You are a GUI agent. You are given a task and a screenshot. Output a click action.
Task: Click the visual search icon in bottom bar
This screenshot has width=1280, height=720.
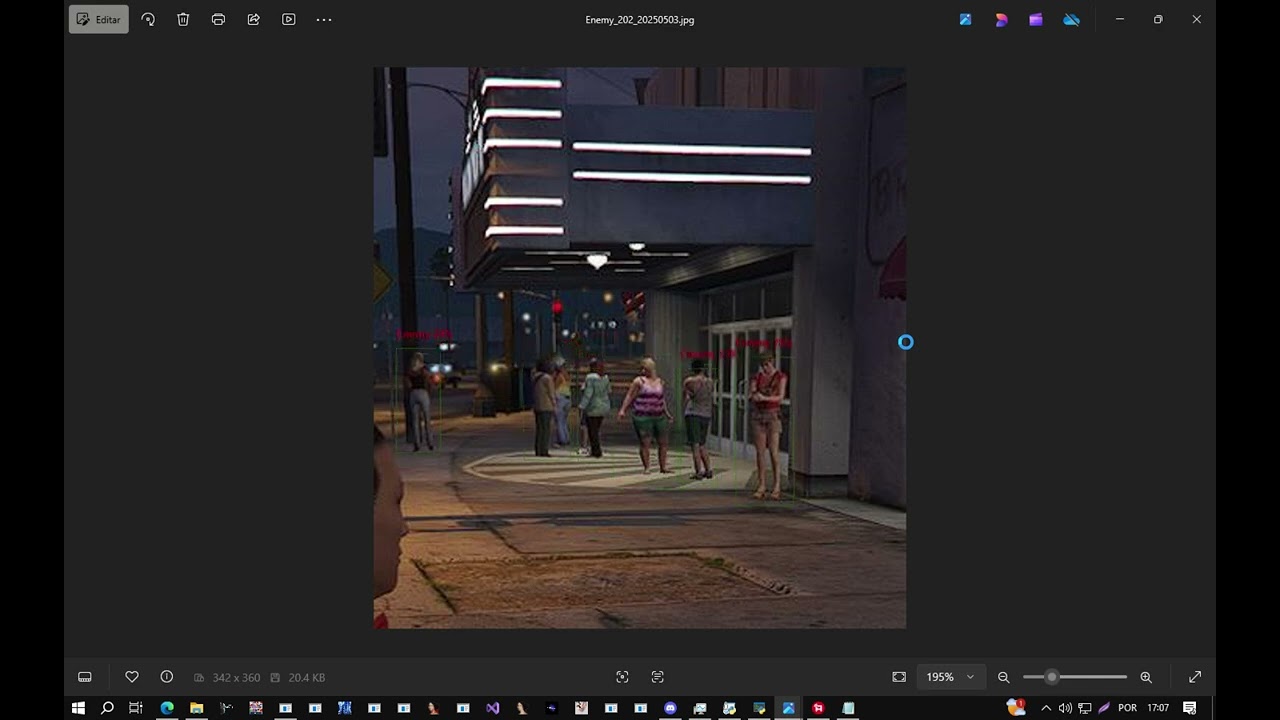(x=622, y=677)
